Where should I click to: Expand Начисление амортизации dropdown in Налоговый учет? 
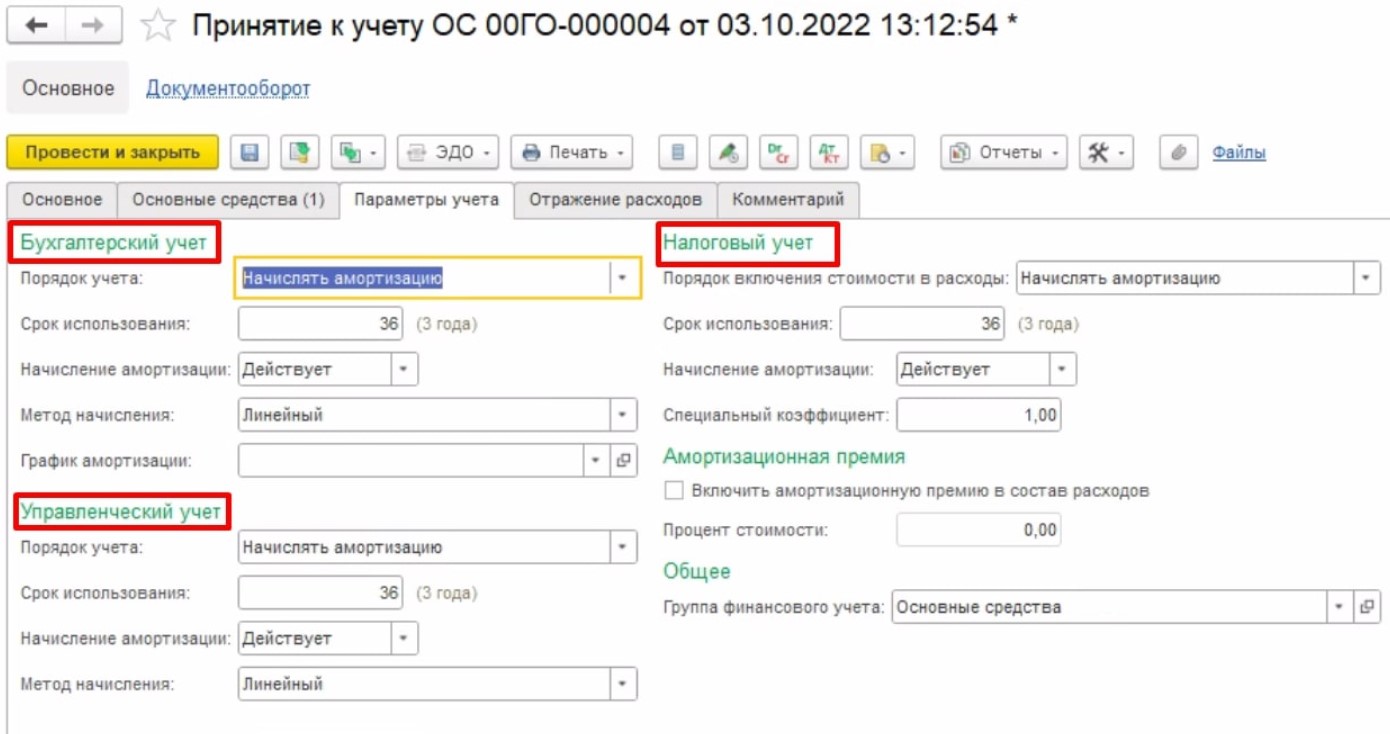point(1062,370)
